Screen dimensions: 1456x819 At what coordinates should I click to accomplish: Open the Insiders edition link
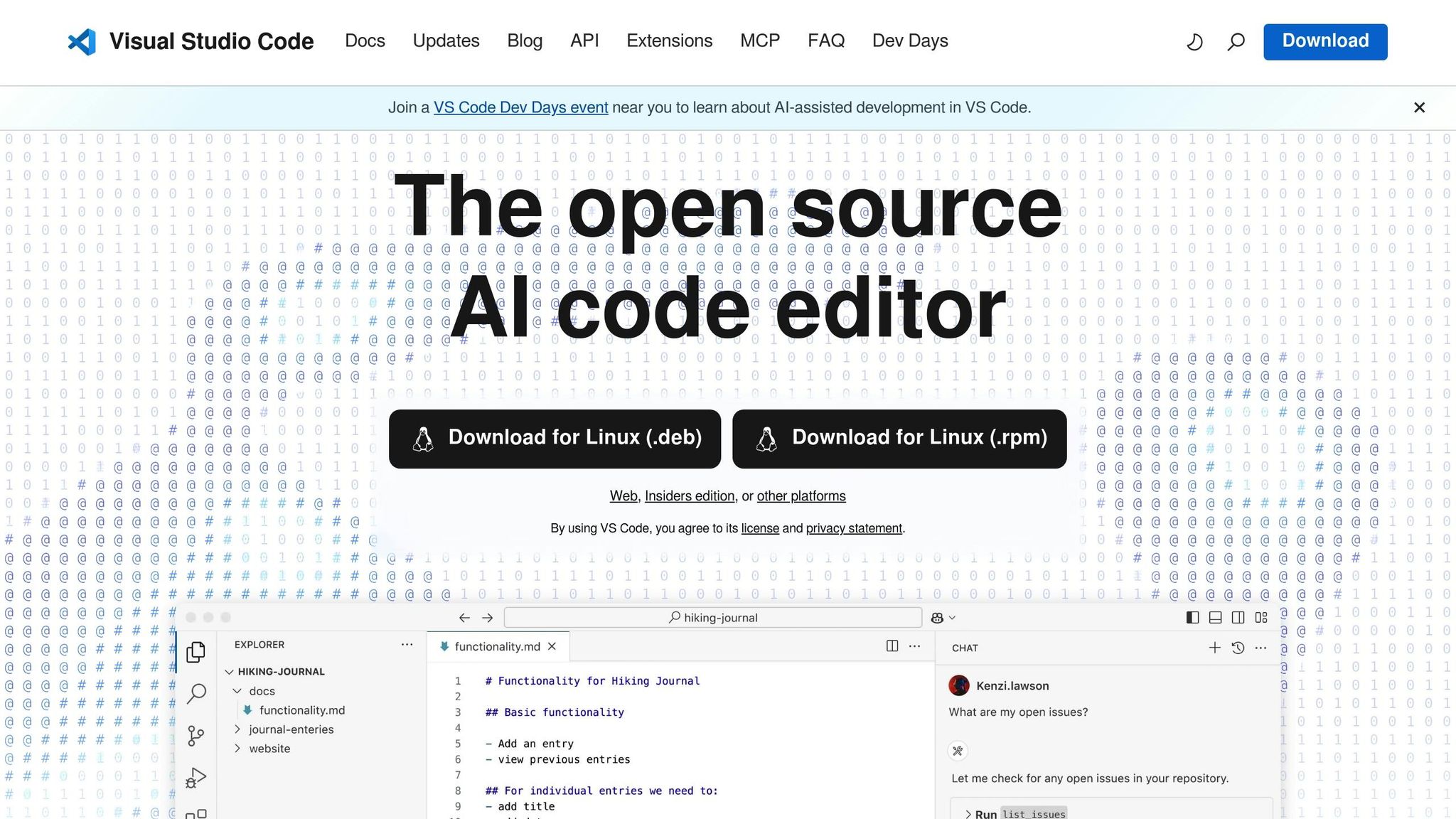coord(690,496)
